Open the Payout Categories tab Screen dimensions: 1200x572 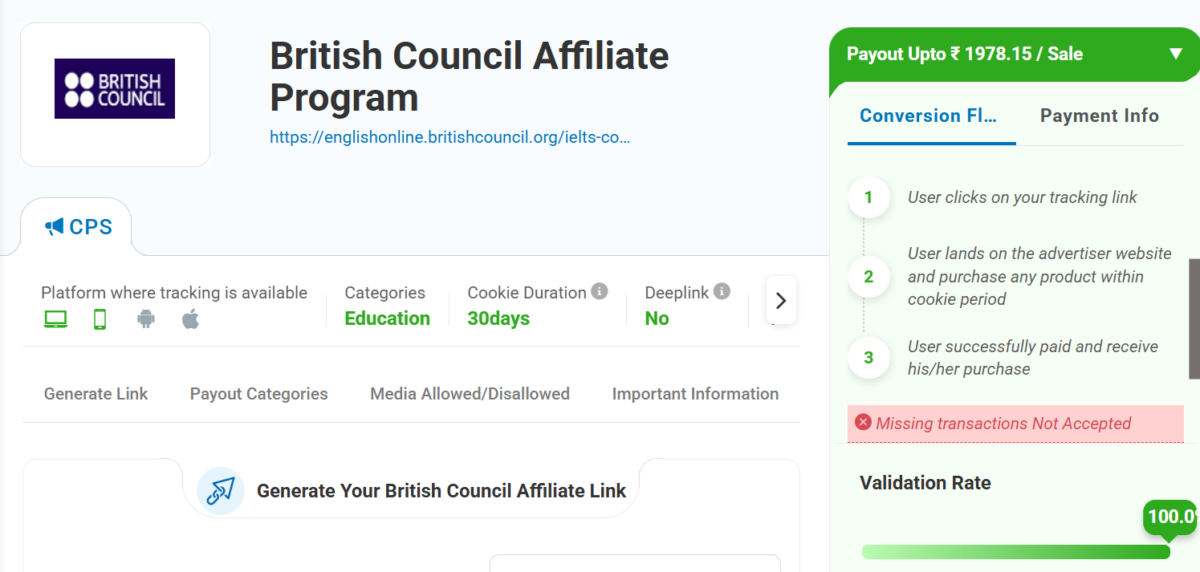[259, 394]
